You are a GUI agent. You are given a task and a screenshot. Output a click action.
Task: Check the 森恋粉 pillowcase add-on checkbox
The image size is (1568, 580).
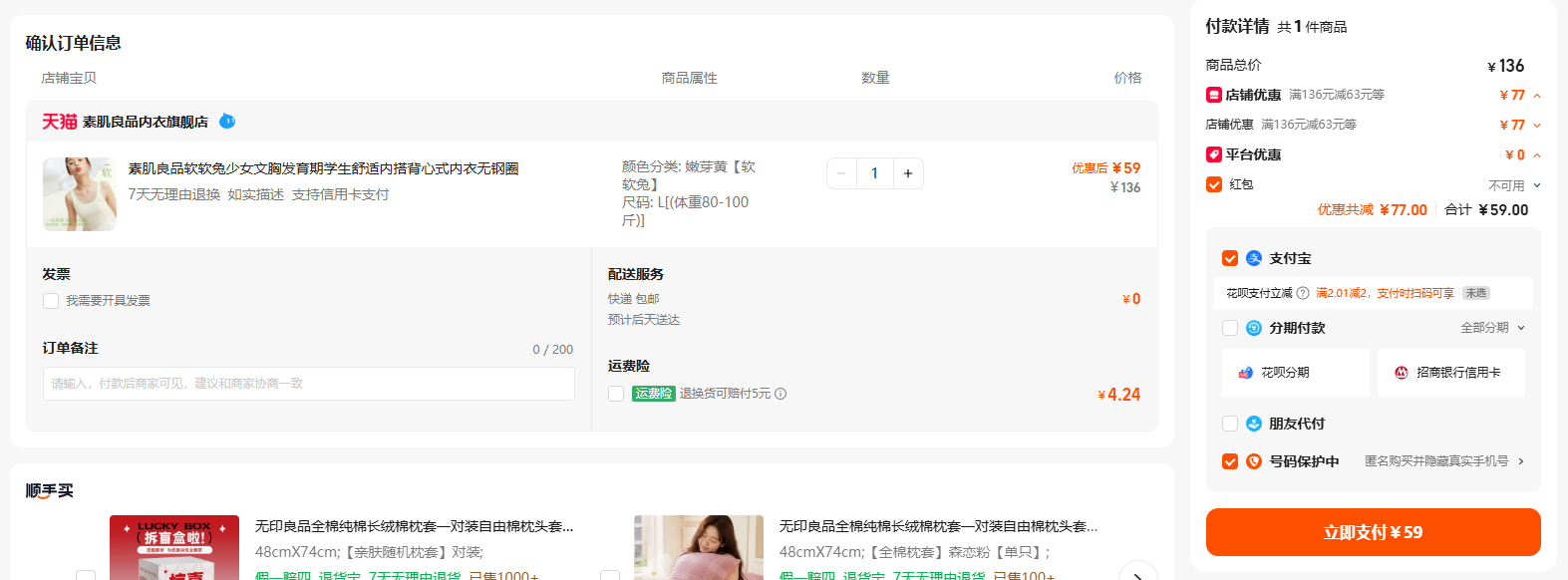(x=610, y=575)
